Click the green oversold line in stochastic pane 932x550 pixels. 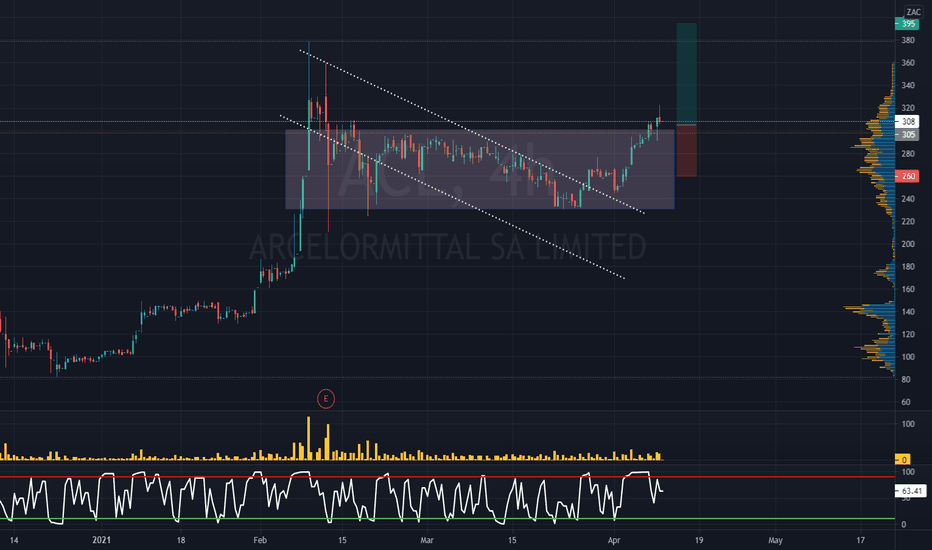[447, 518]
